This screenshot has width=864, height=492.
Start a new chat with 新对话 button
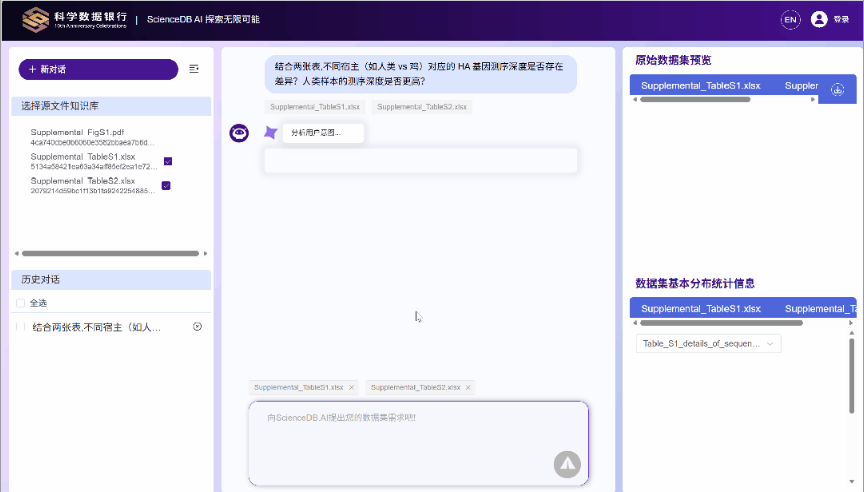(98, 69)
